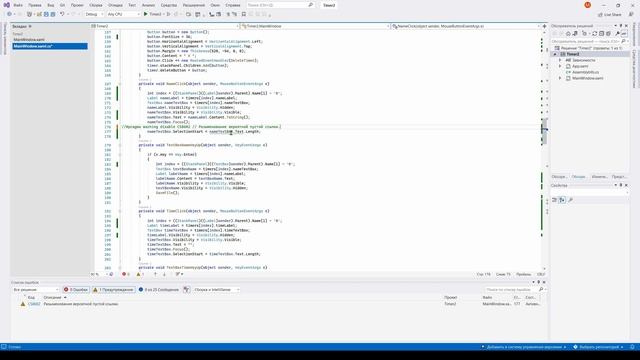
Task: Expand the Зависимости node
Action: pos(560,60)
